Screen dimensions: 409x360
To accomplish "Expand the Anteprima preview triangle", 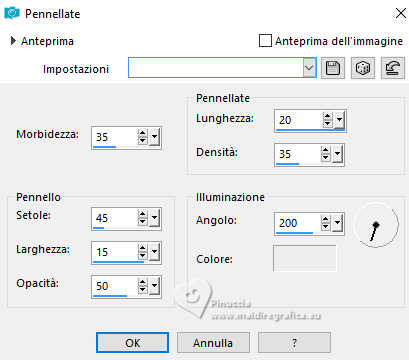I will click(13, 41).
